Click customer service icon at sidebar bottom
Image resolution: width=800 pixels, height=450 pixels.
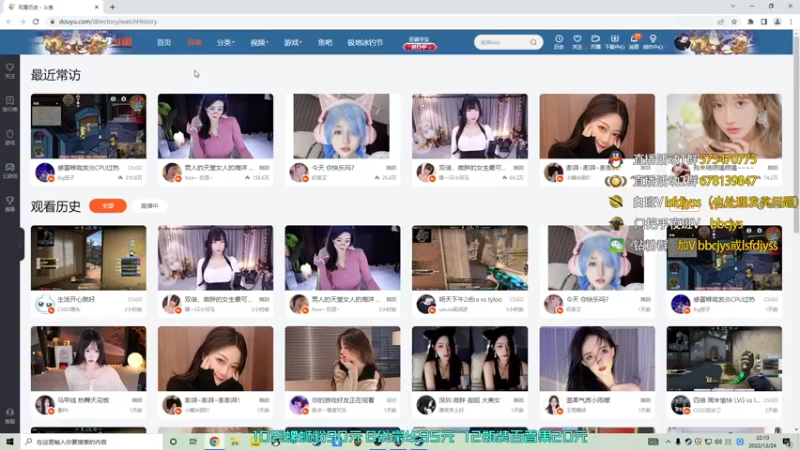(x=10, y=416)
